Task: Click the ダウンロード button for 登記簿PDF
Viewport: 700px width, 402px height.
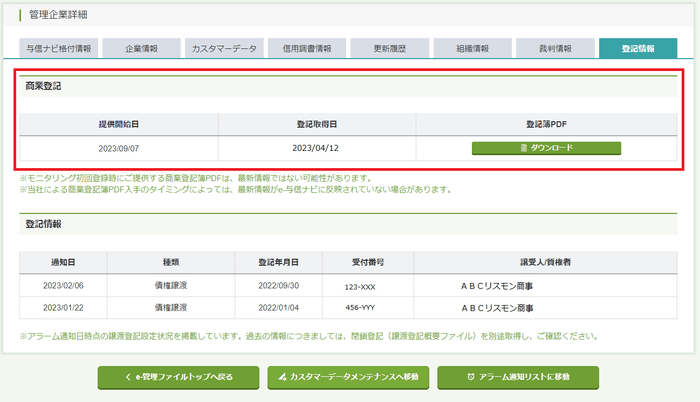Action: (546, 148)
